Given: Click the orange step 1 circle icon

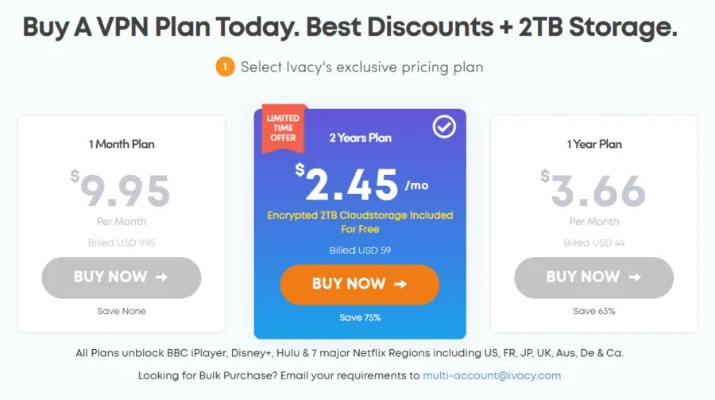Looking at the screenshot, I should pyautogui.click(x=224, y=68).
